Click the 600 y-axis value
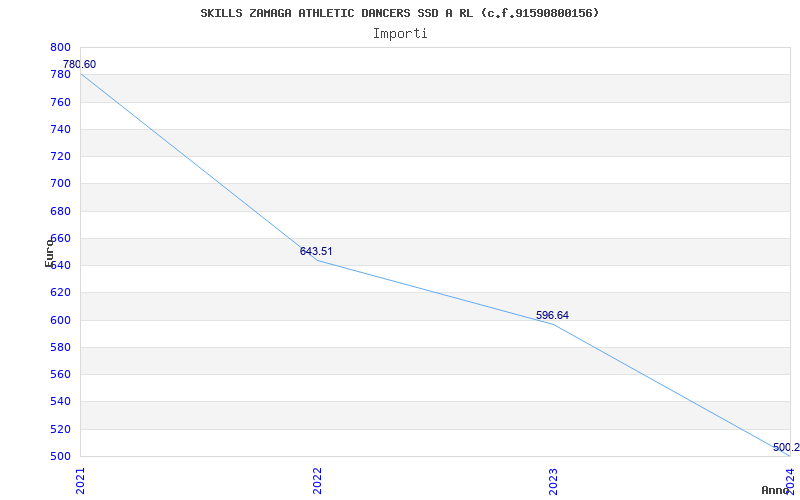This screenshot has height=500, width=800. 60,320
